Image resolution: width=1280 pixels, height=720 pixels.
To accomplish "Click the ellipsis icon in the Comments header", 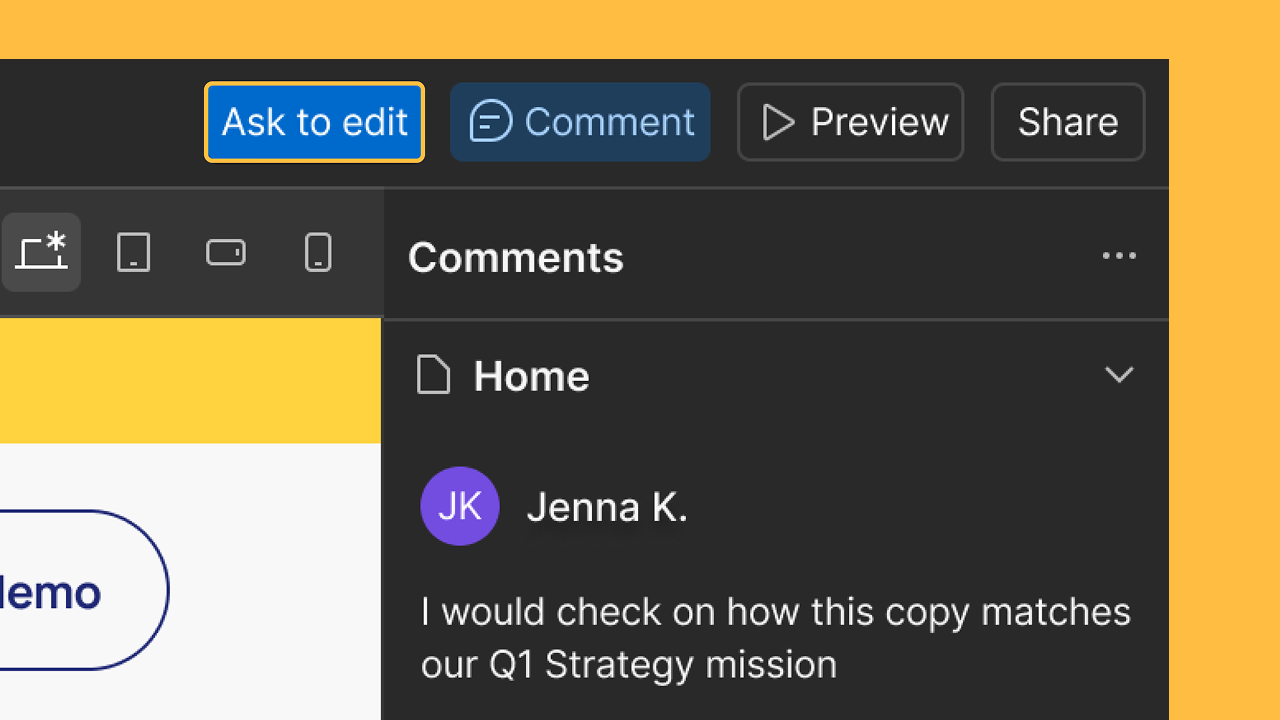I will pos(1119,256).
